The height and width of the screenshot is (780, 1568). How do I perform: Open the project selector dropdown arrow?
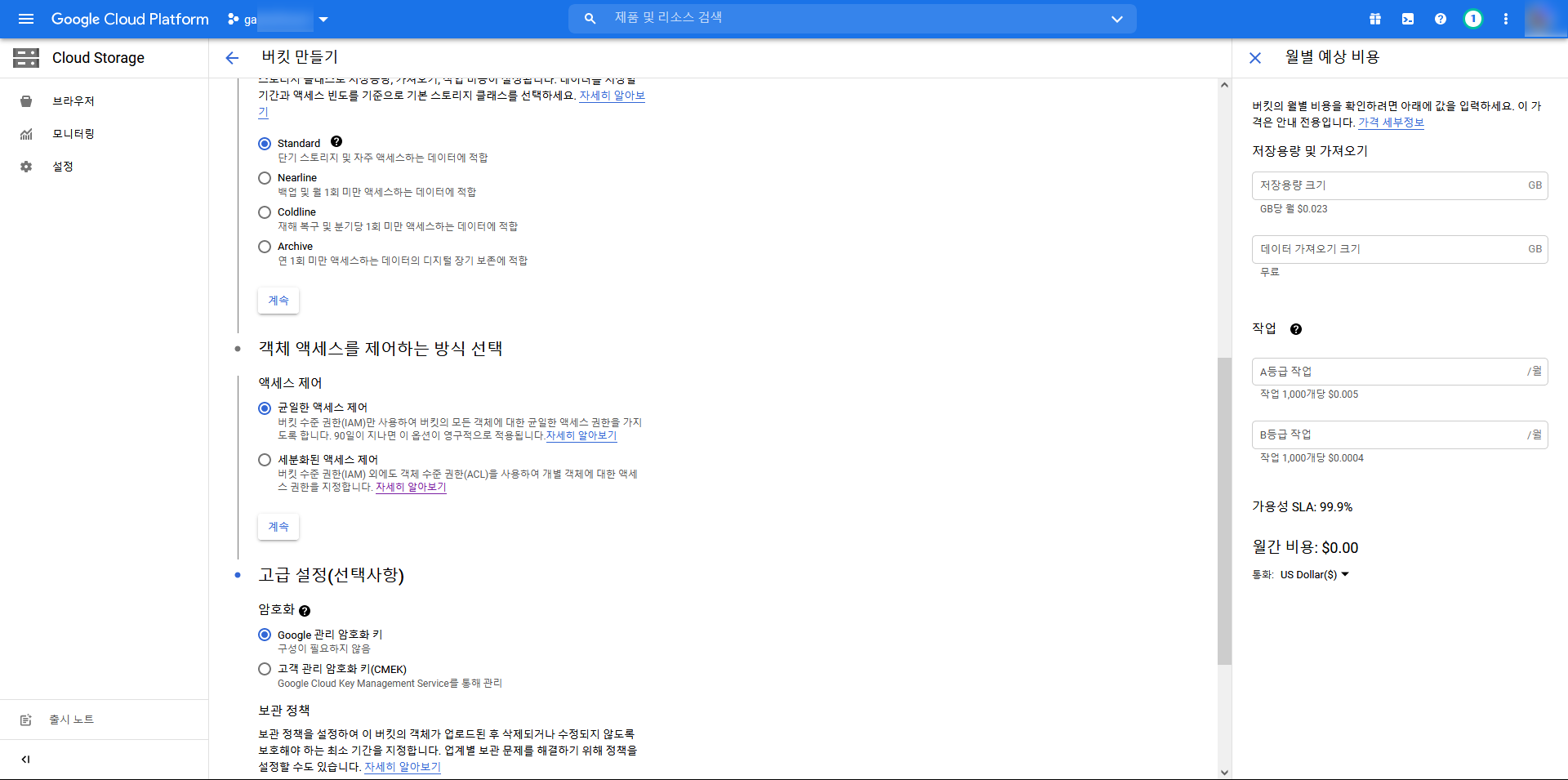pyautogui.click(x=323, y=19)
